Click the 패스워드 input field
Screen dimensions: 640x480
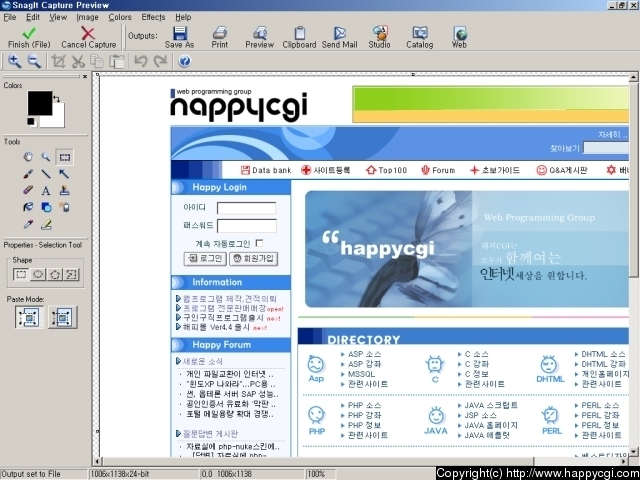point(247,226)
